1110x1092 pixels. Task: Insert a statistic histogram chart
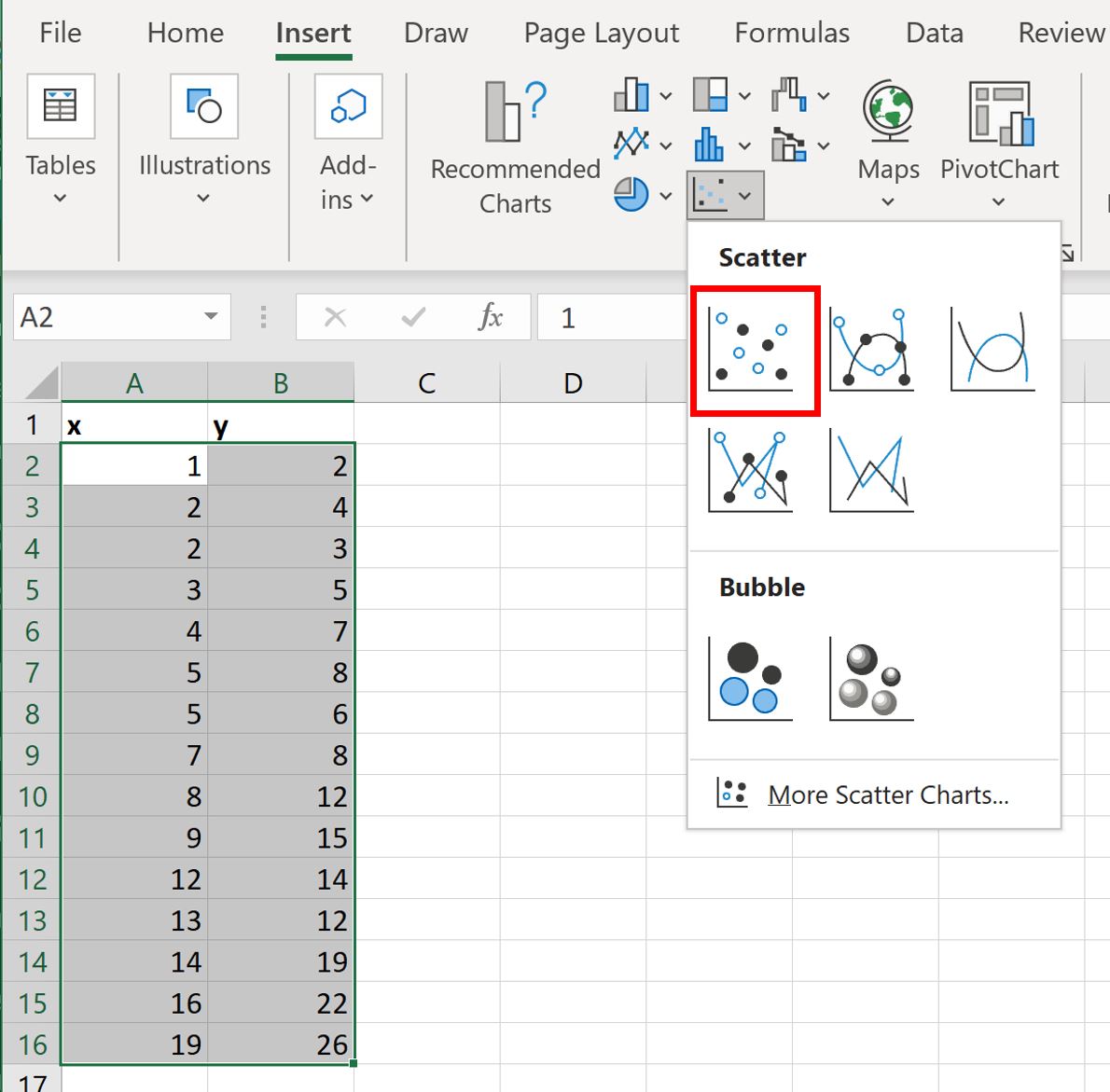tap(711, 145)
